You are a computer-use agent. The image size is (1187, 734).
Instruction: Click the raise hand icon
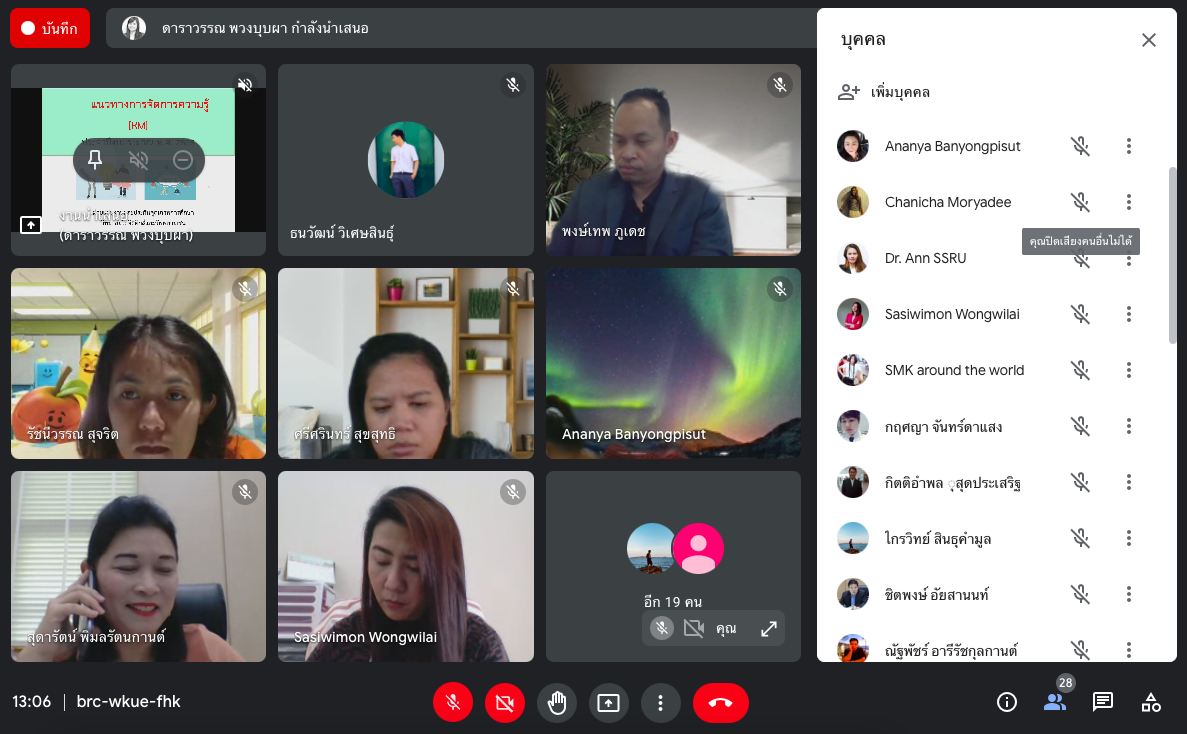point(557,703)
